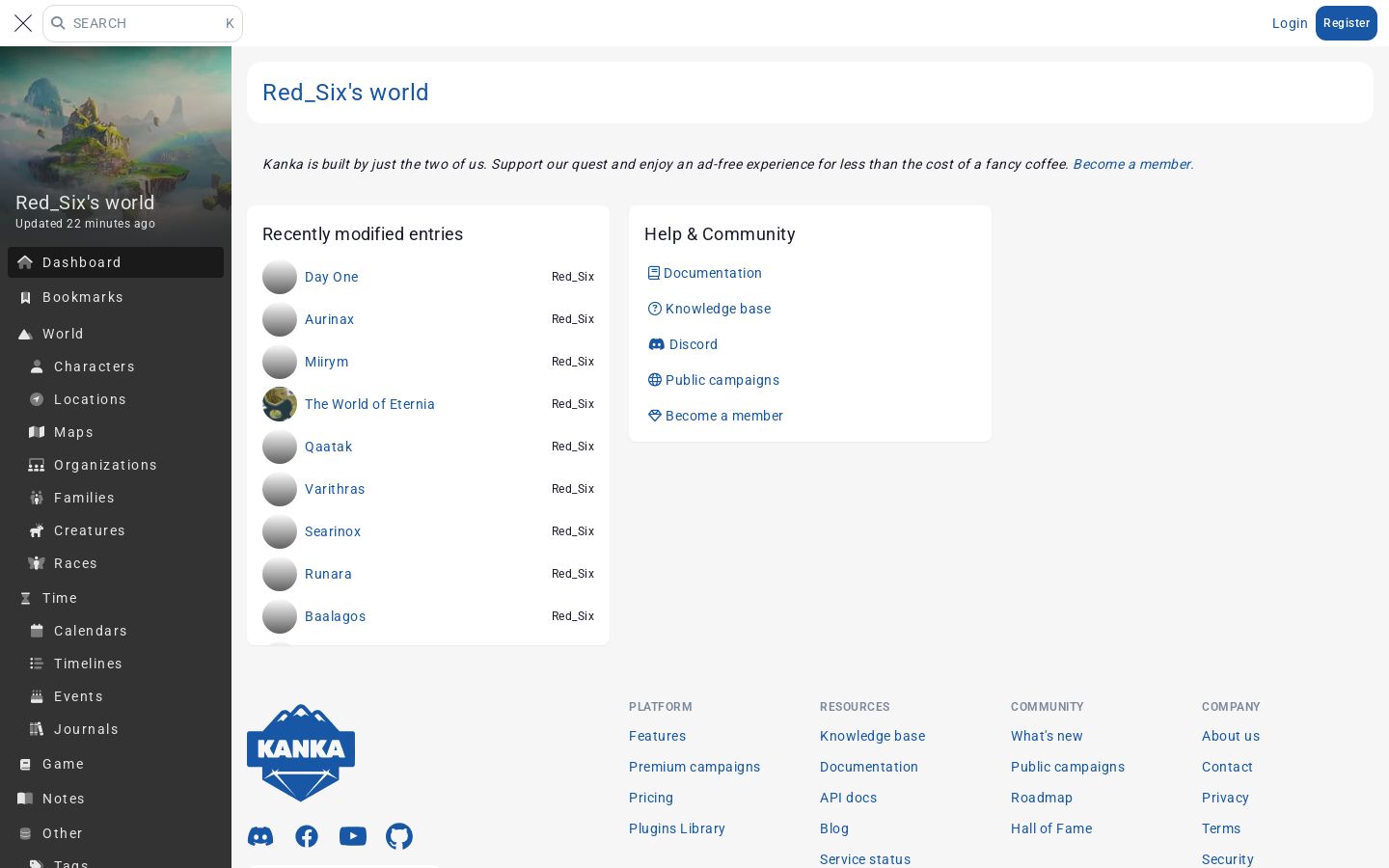Open the YouTube social icon in footer
This screenshot has width=1389, height=868.
[353, 836]
